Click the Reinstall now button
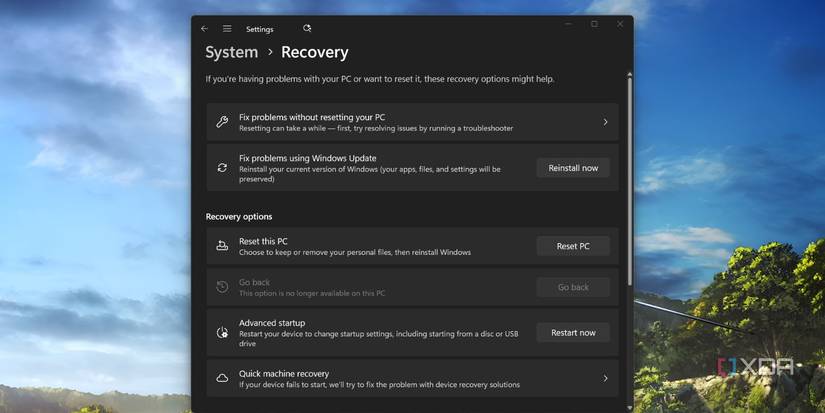 (573, 168)
